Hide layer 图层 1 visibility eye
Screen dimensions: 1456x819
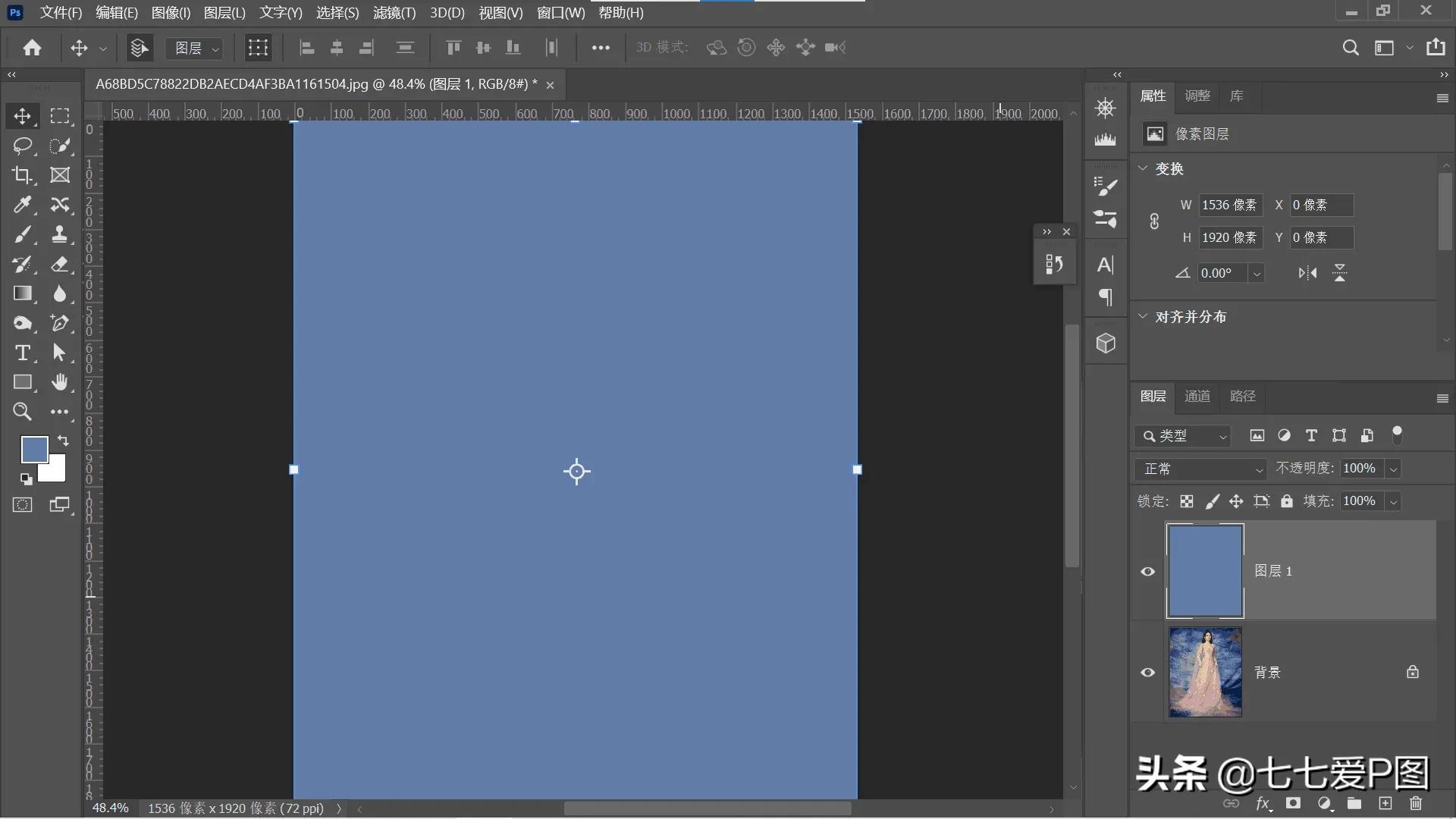click(x=1147, y=571)
